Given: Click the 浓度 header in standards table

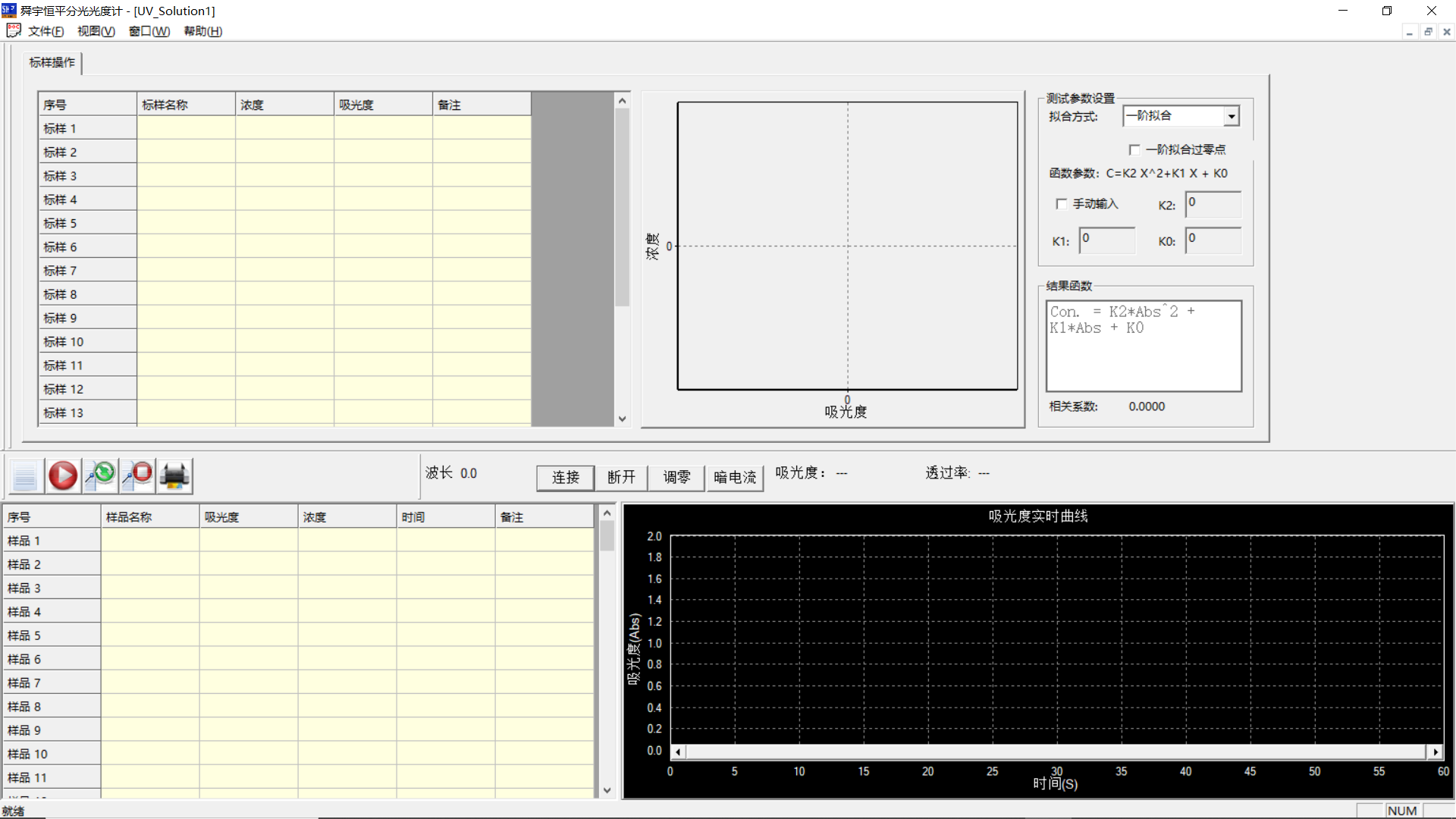Looking at the screenshot, I should pos(284,105).
